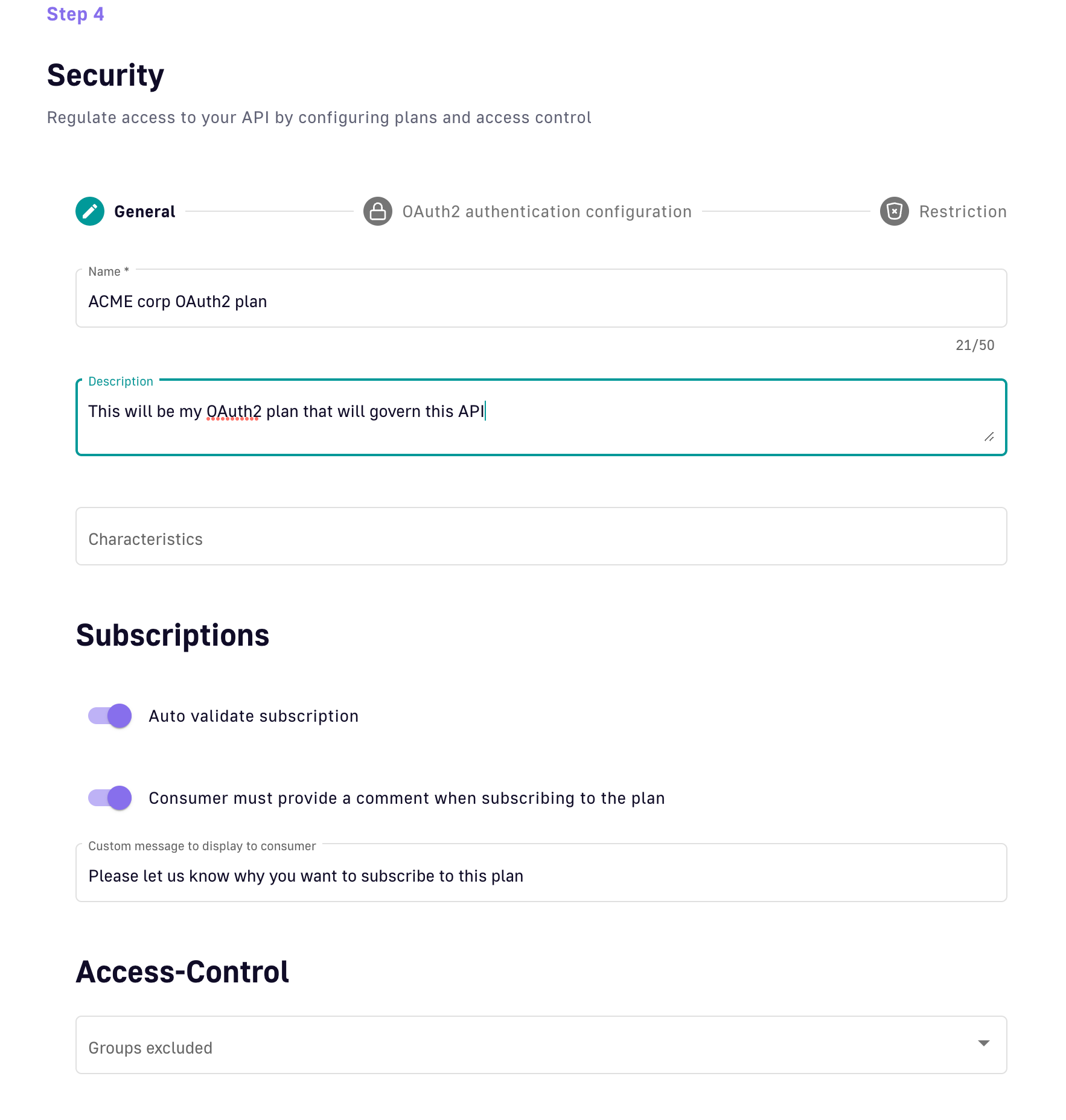Open the Groups excluded dropdown arrow
The height and width of the screenshot is (1120, 1066).
click(983, 1043)
